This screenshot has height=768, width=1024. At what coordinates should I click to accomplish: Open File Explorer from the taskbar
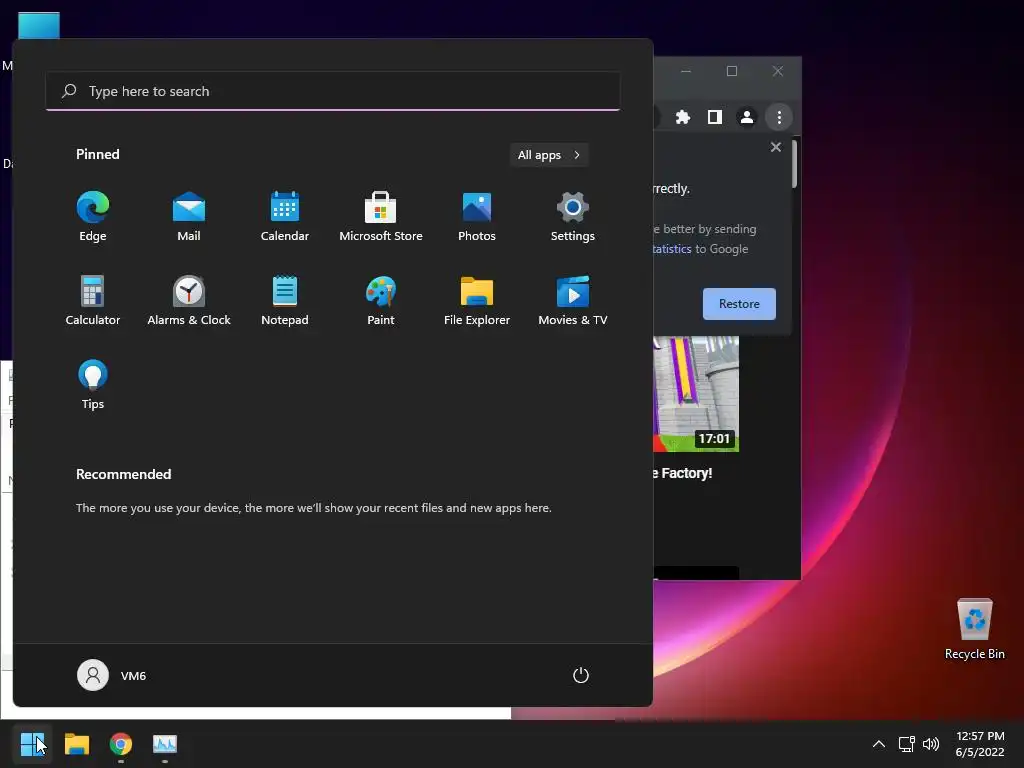pos(77,744)
